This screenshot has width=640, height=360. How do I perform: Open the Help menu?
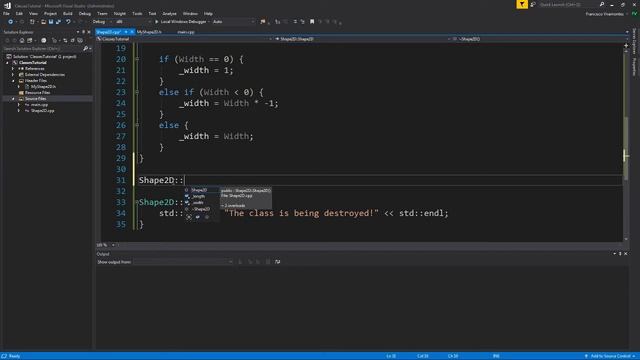point(208,13)
